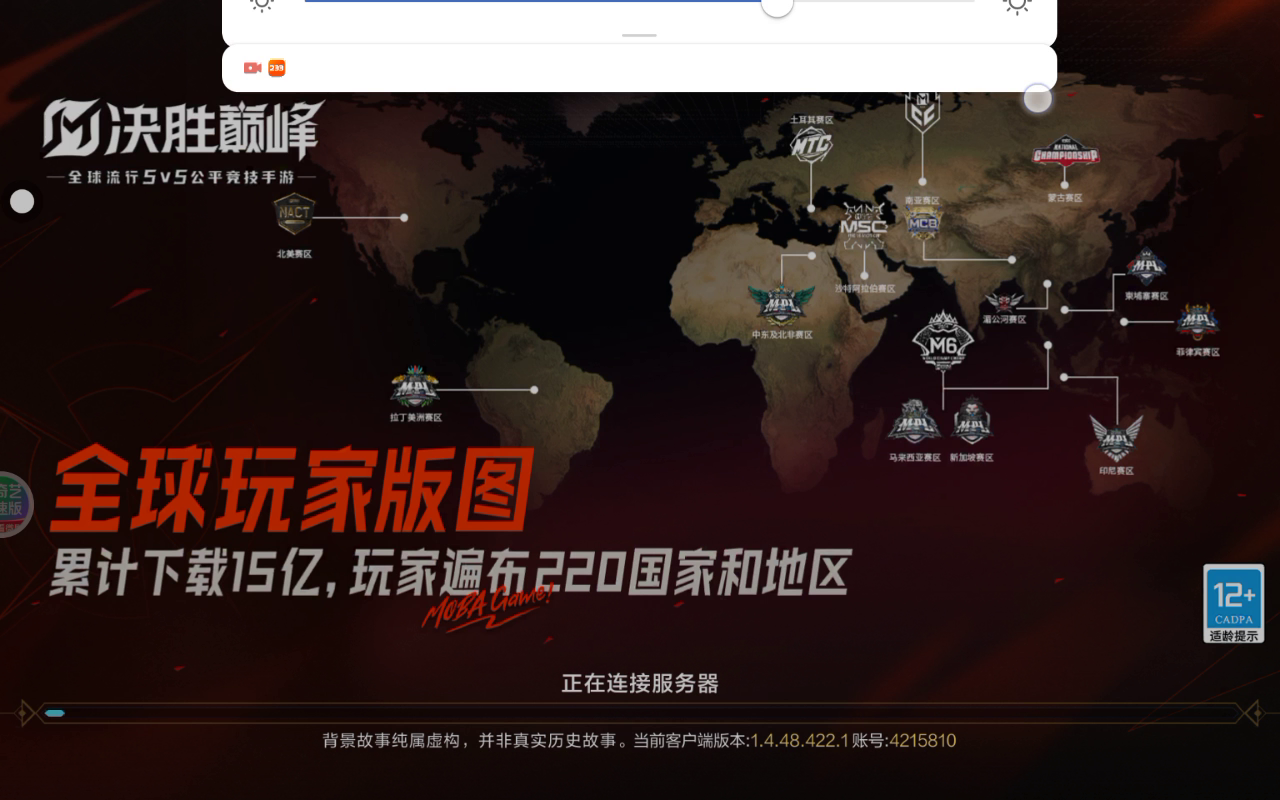This screenshot has width=1280, height=800.
Task: Select the MTC Turkey region logo
Action: pos(811,147)
